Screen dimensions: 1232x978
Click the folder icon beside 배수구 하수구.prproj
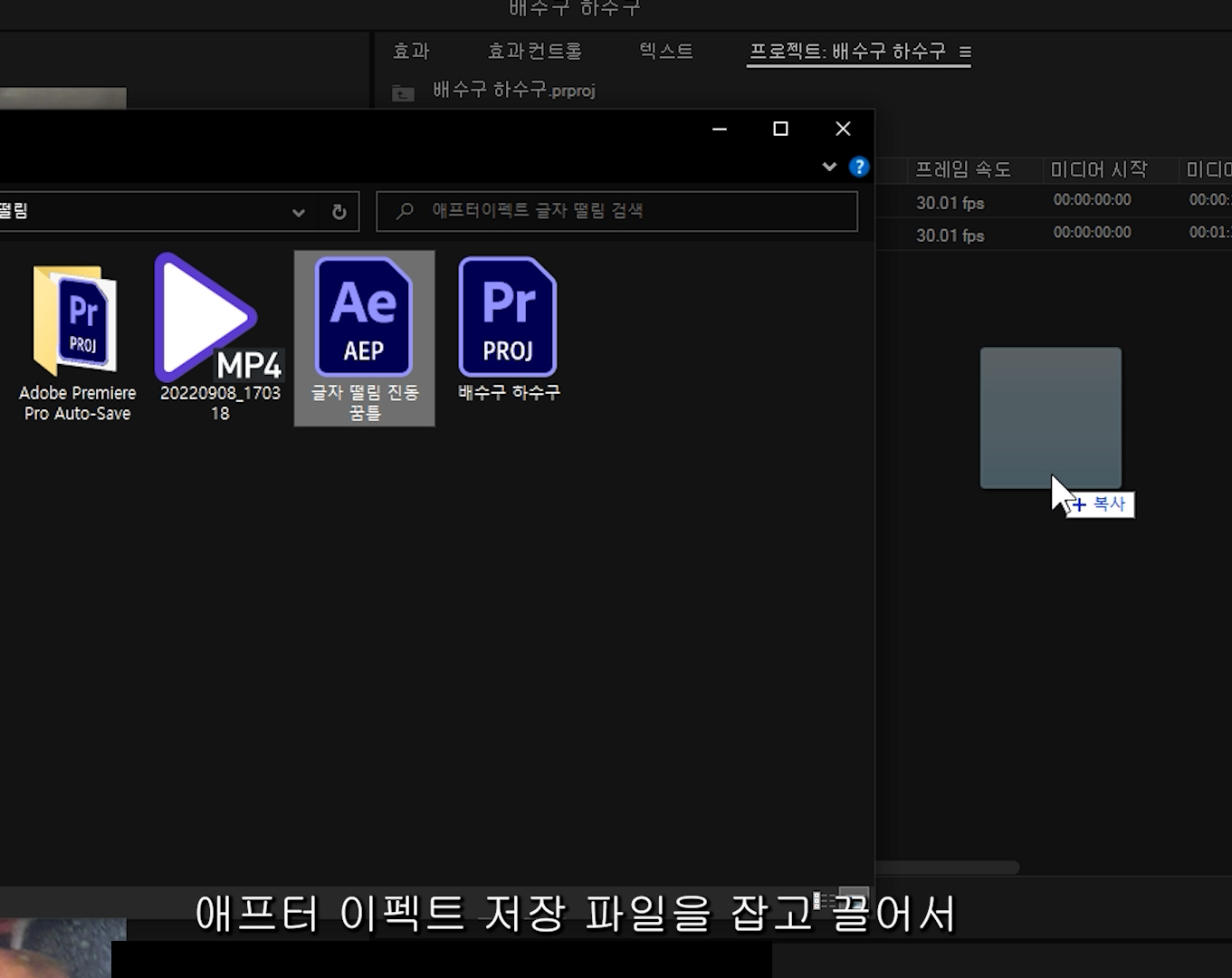(x=404, y=91)
